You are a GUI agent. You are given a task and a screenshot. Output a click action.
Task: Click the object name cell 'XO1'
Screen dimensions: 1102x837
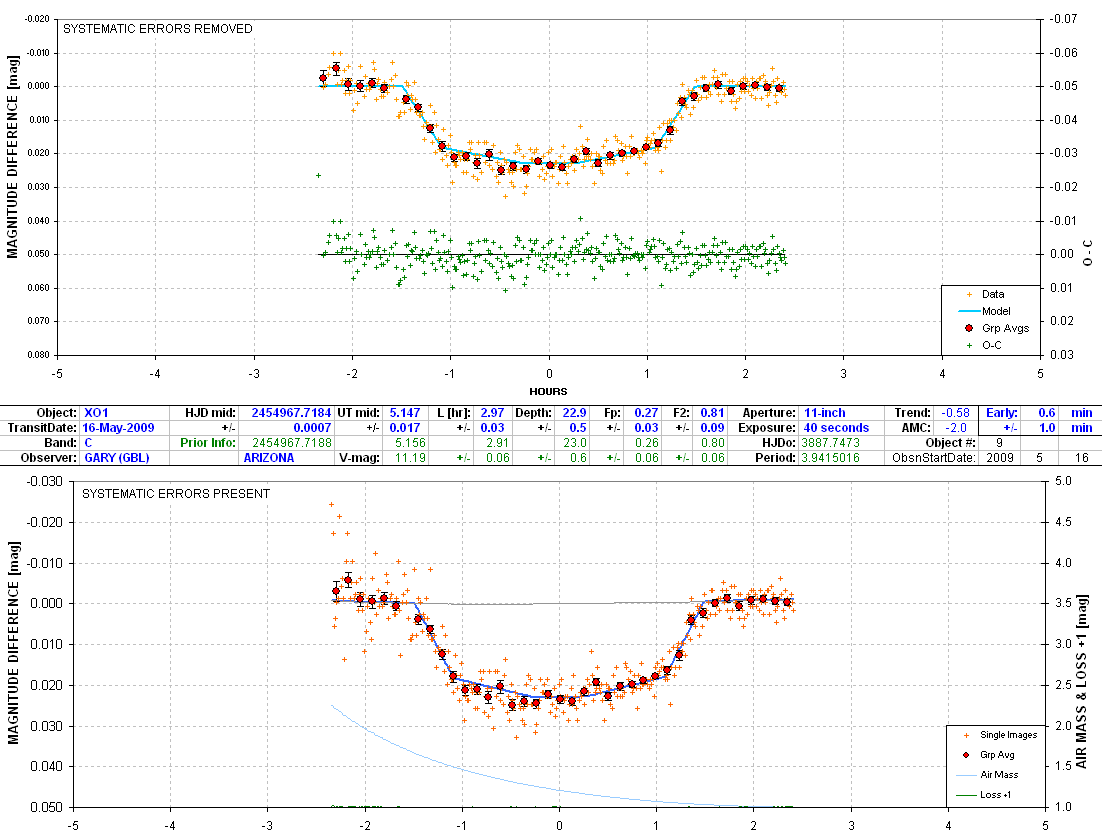point(96,413)
